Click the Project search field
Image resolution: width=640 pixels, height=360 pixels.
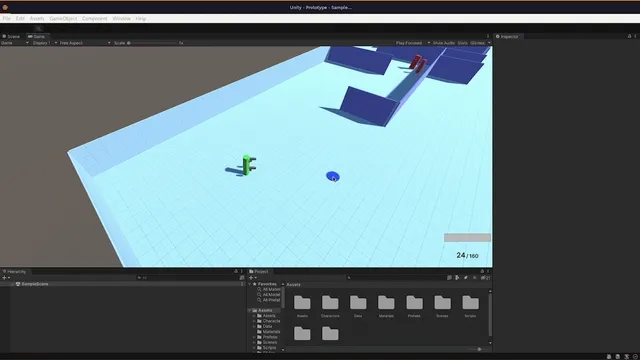[395, 278]
